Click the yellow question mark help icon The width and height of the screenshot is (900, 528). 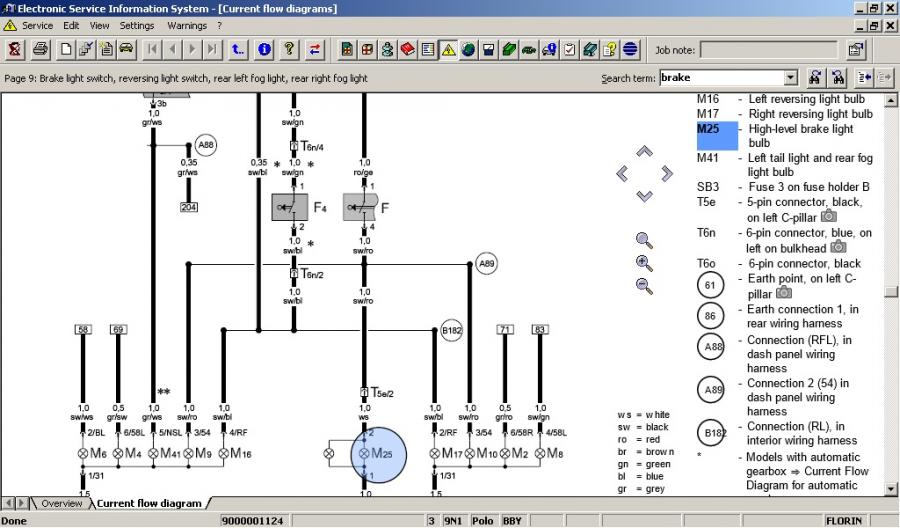[289, 48]
